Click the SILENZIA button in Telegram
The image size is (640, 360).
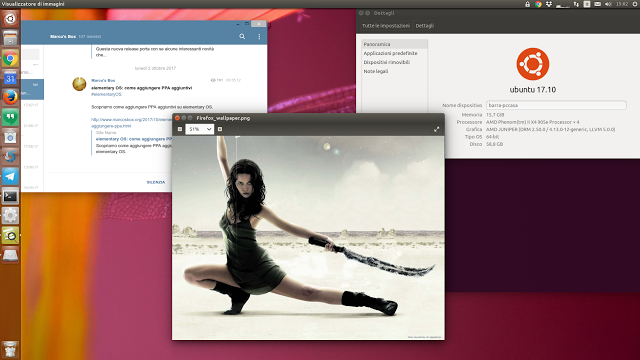[x=156, y=182]
